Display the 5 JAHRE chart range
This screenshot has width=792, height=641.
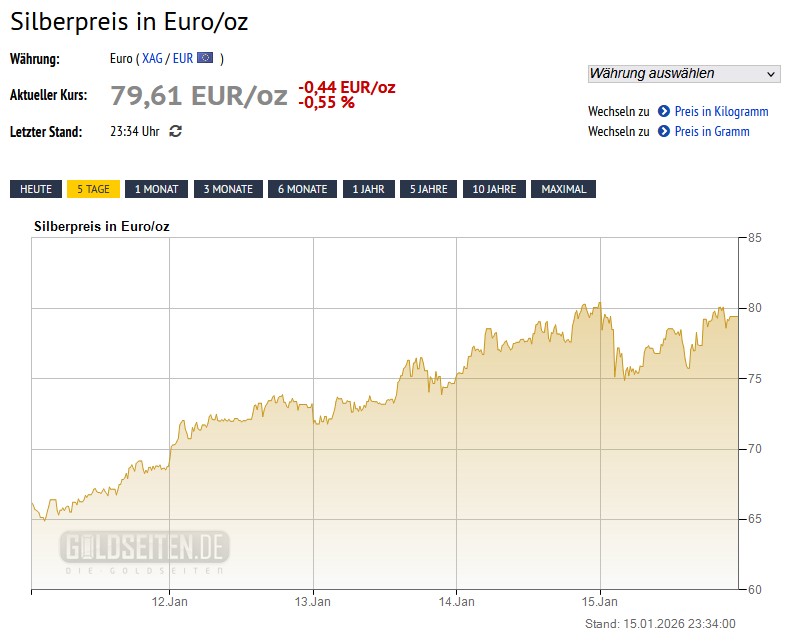click(428, 189)
